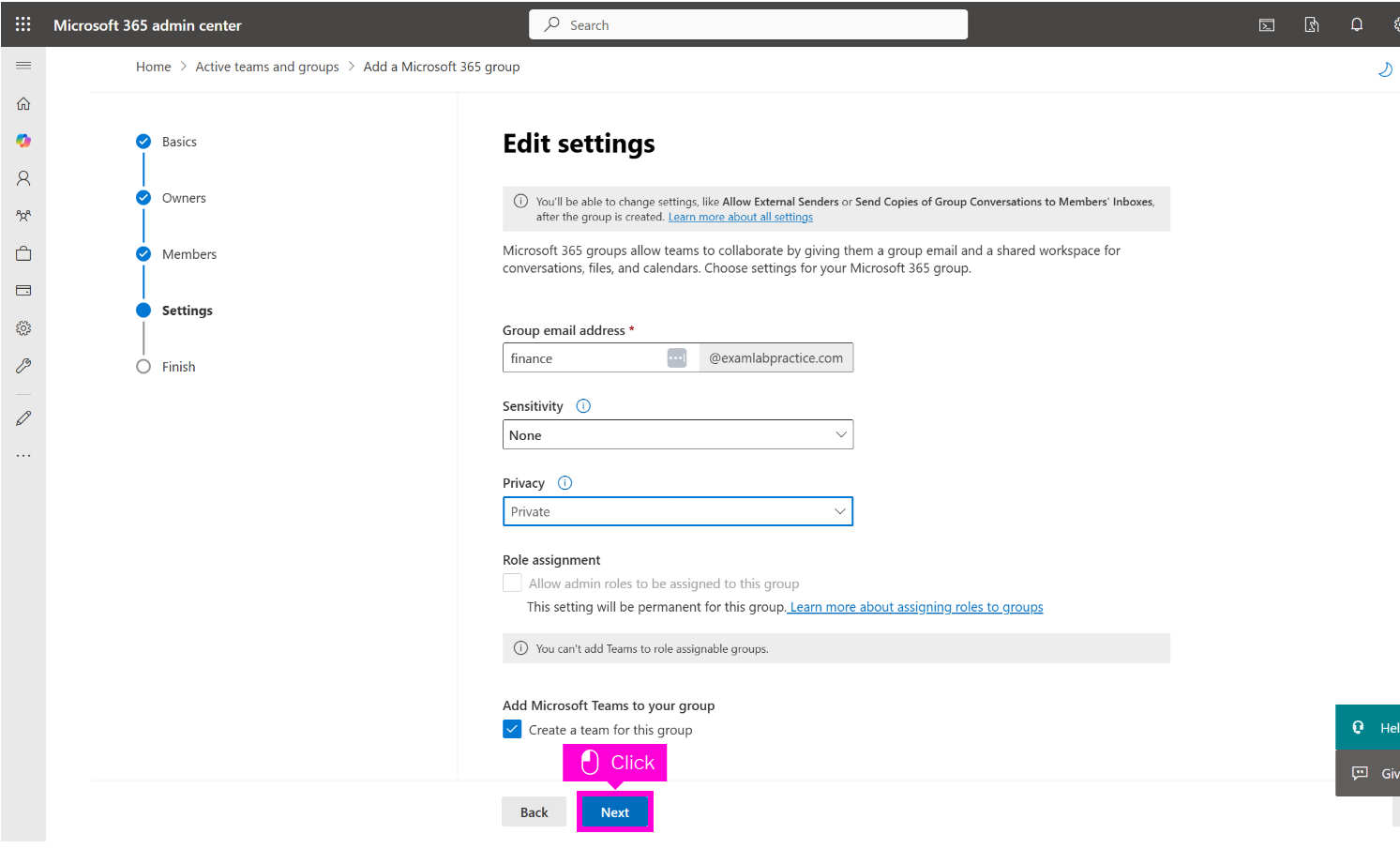Go to the Basics step
The height and width of the screenshot is (849, 1400).
178,142
